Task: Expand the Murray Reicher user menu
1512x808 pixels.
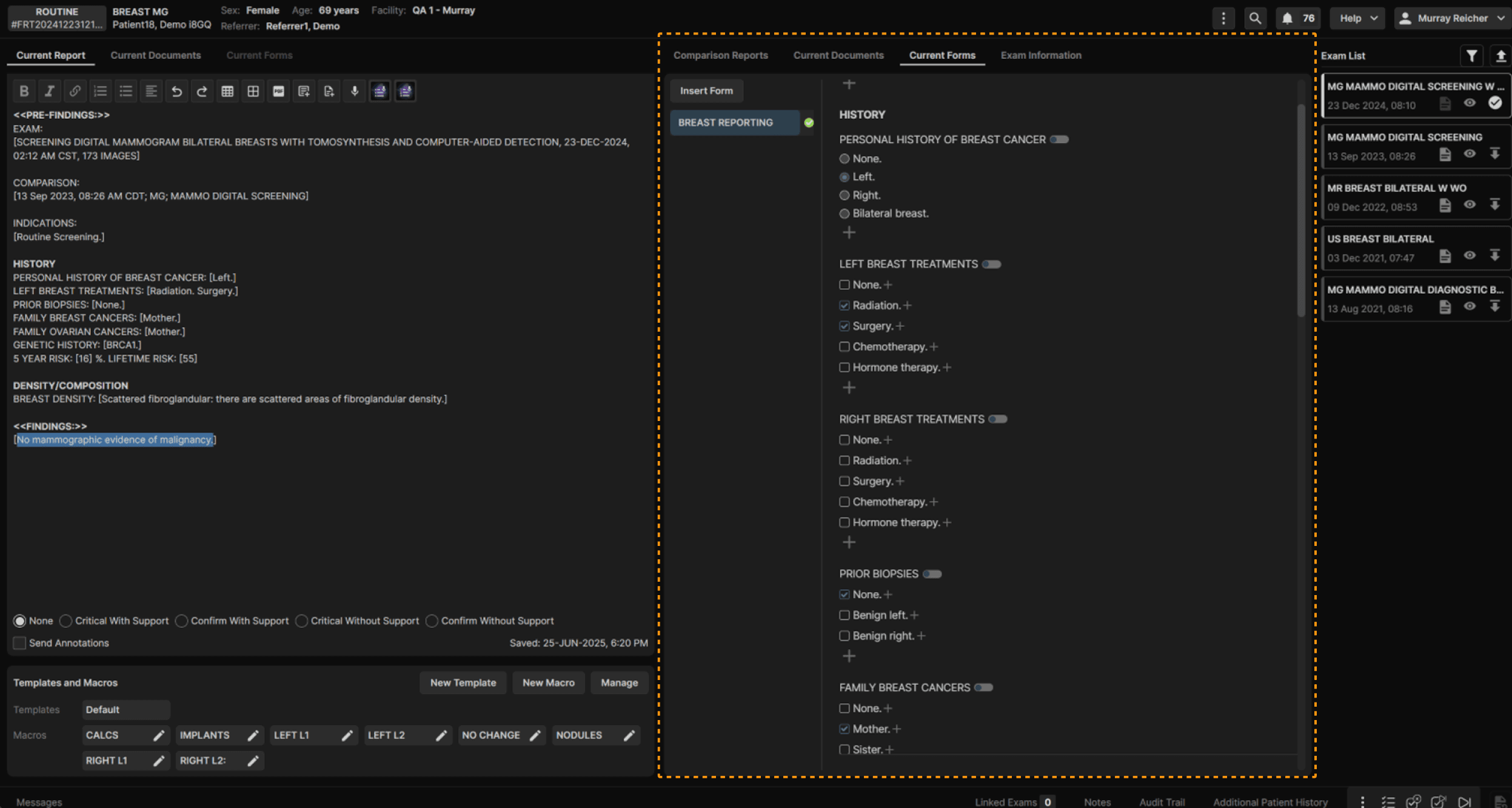Action: 1452,18
